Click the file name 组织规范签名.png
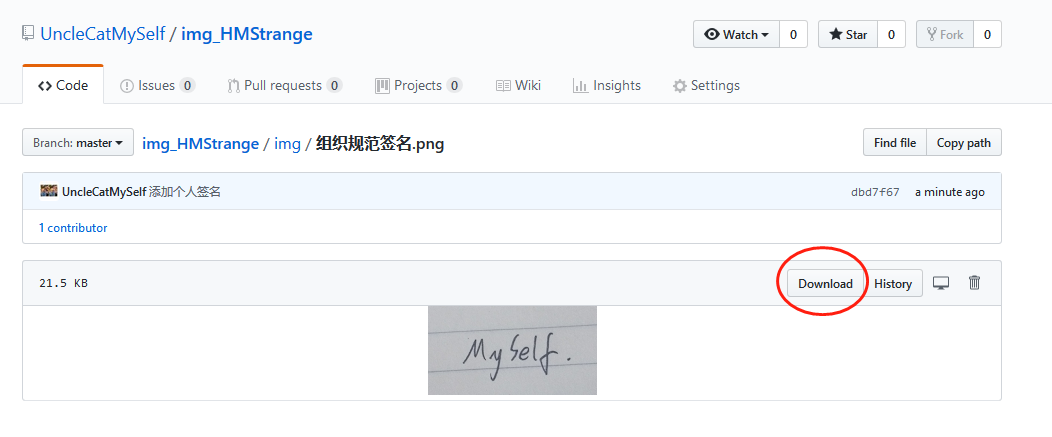 [x=380, y=143]
